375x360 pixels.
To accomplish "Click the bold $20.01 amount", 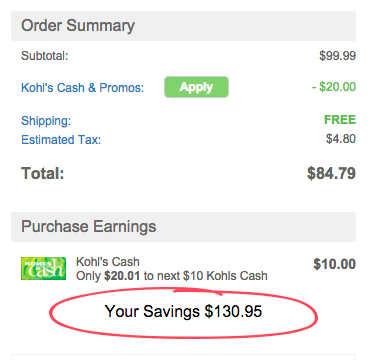I will click(x=122, y=276).
